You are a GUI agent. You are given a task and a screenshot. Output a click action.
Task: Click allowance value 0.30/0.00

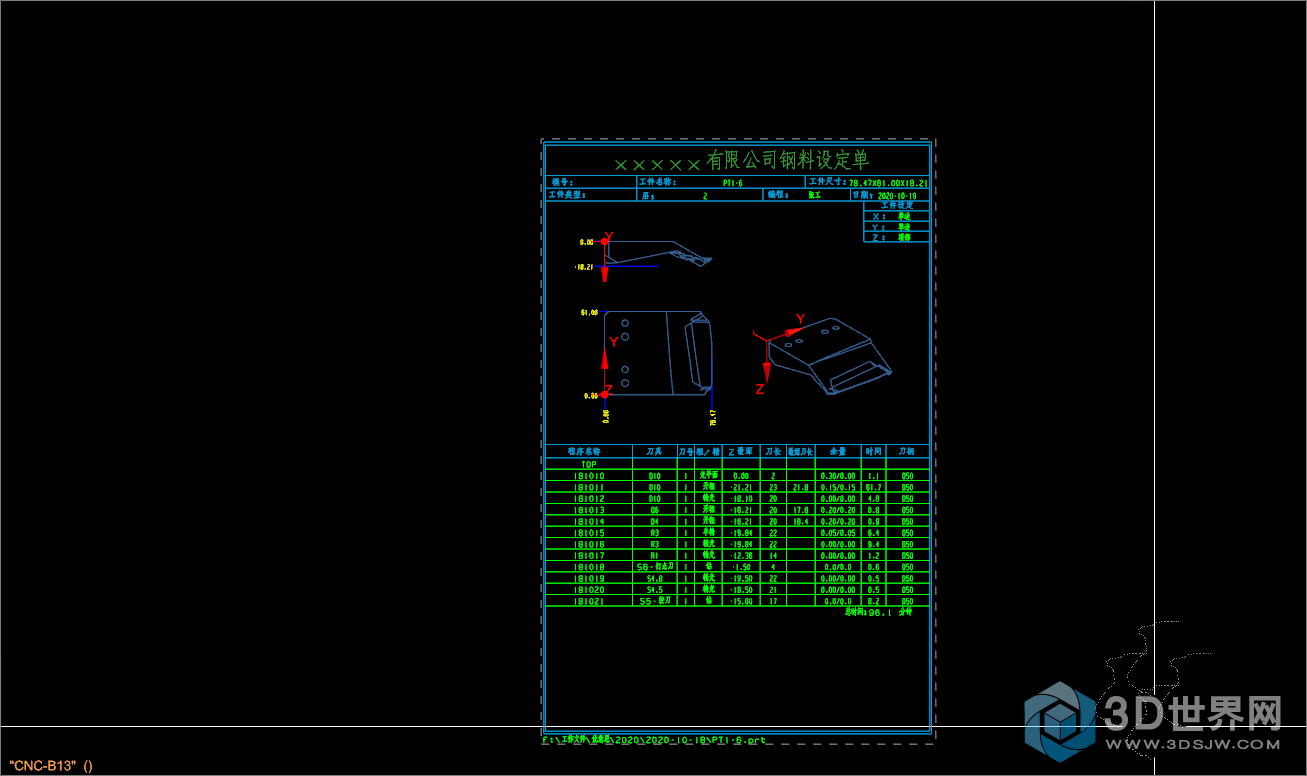[837, 476]
